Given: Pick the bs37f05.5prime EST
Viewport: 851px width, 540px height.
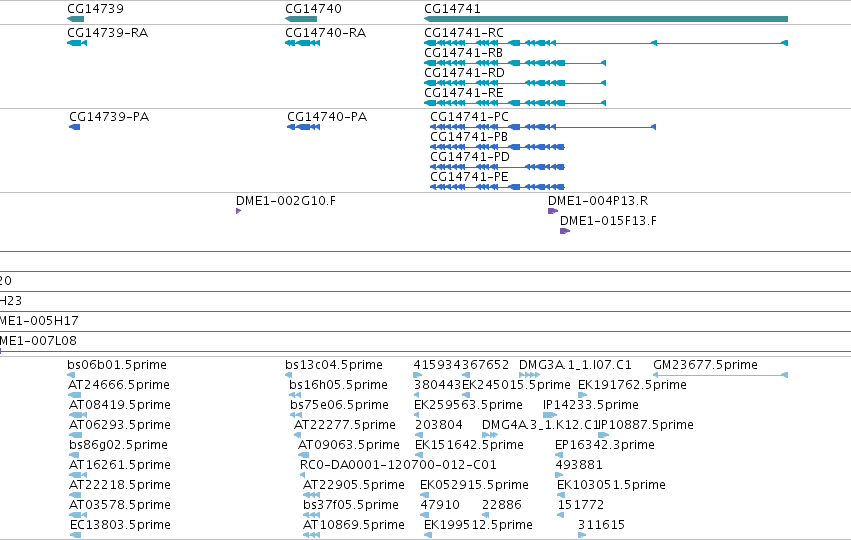Looking at the screenshot, I should tap(351, 505).
